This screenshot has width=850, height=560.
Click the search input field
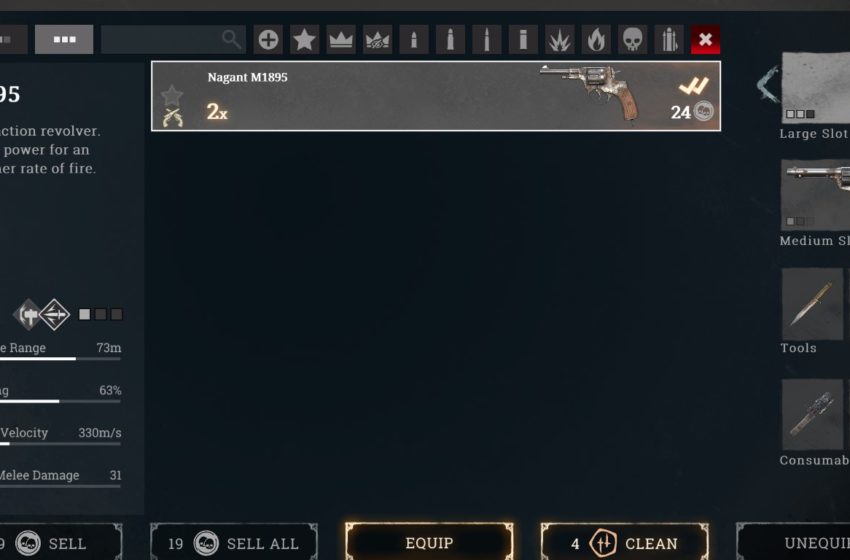(173, 40)
